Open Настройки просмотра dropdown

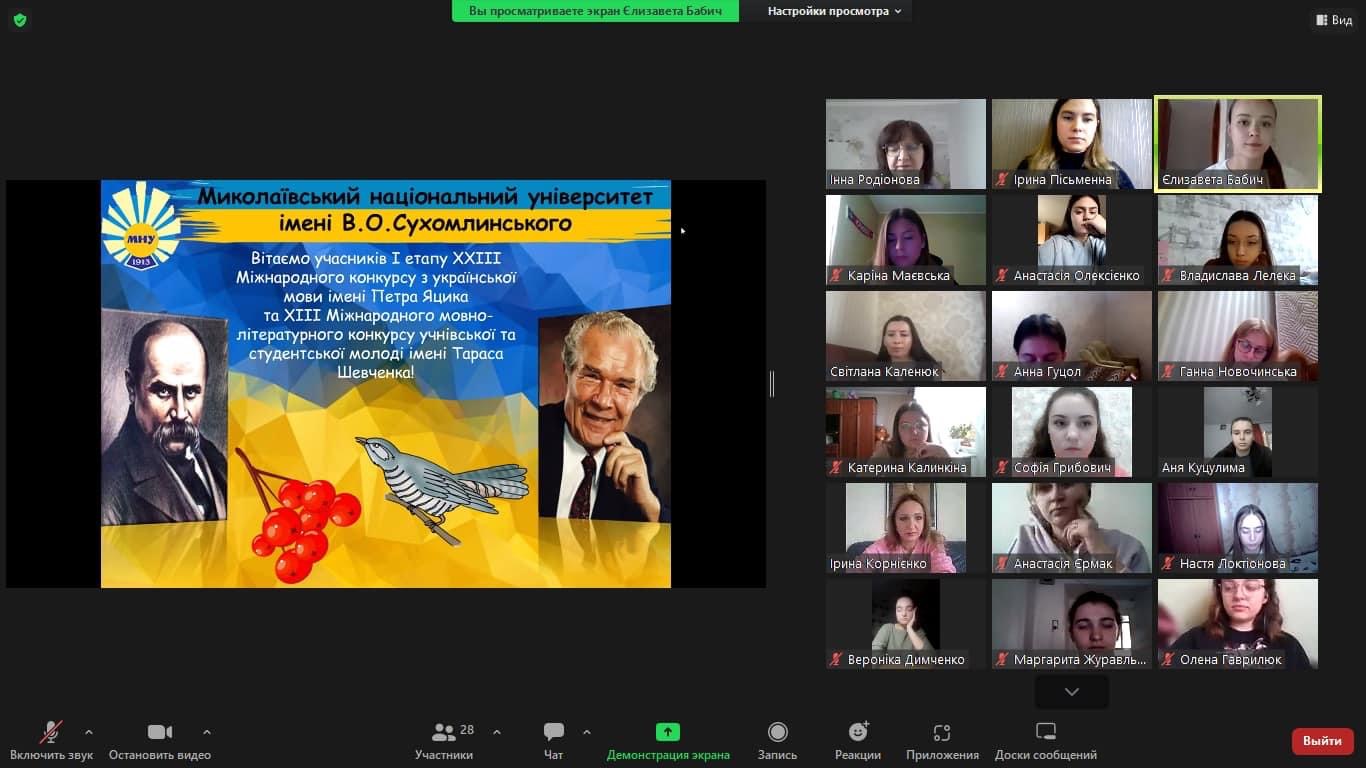(834, 11)
